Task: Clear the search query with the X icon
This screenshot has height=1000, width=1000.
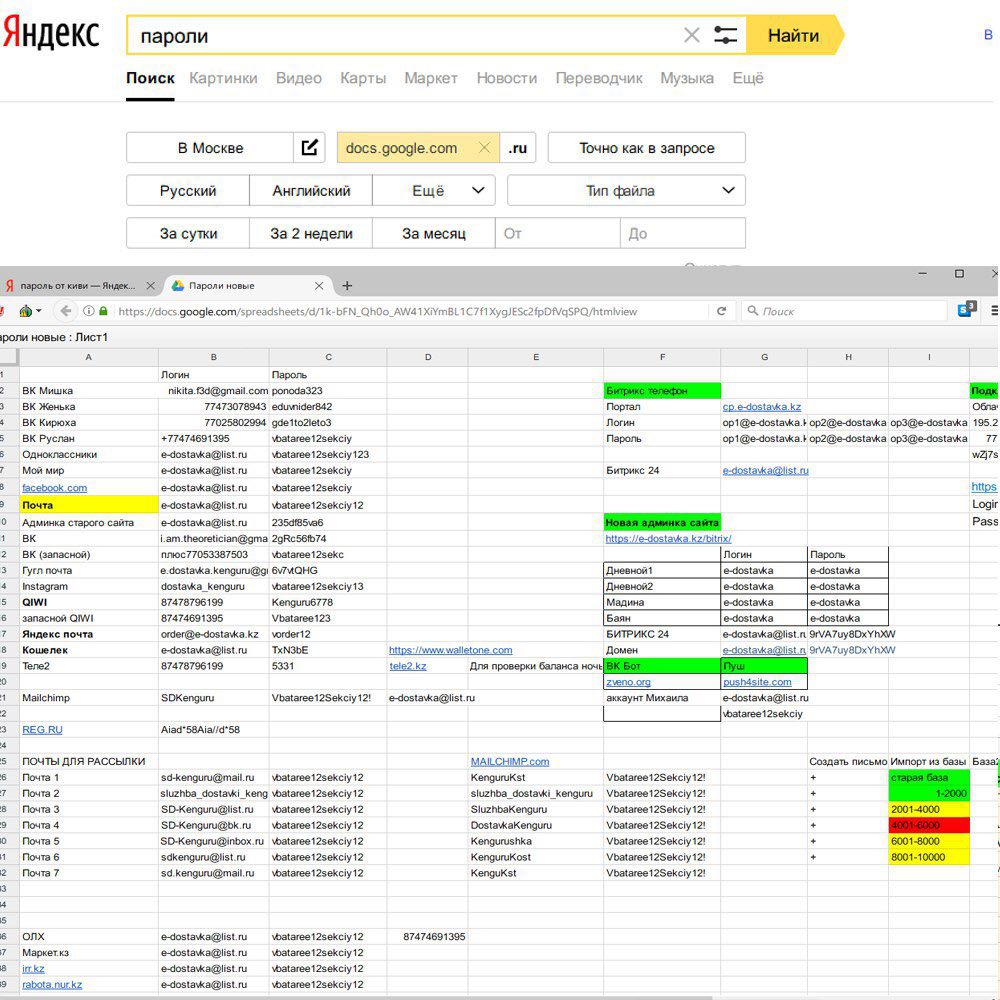Action: (691, 36)
